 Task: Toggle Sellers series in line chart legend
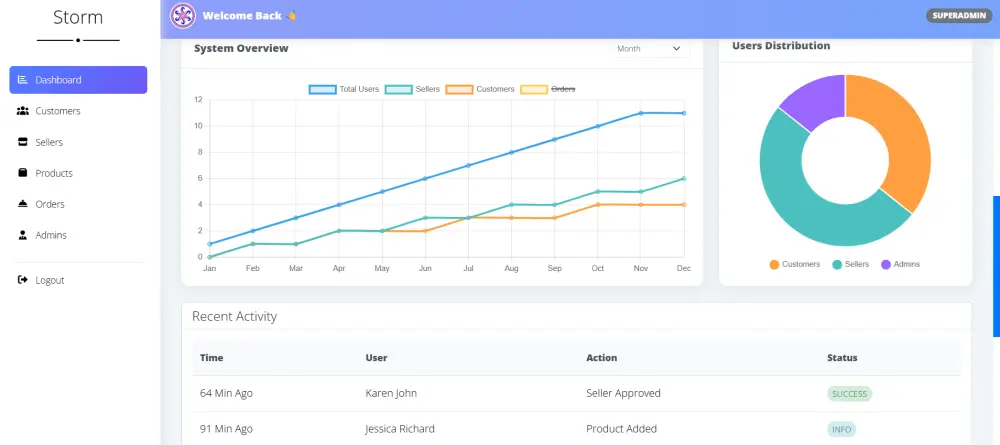click(x=413, y=89)
